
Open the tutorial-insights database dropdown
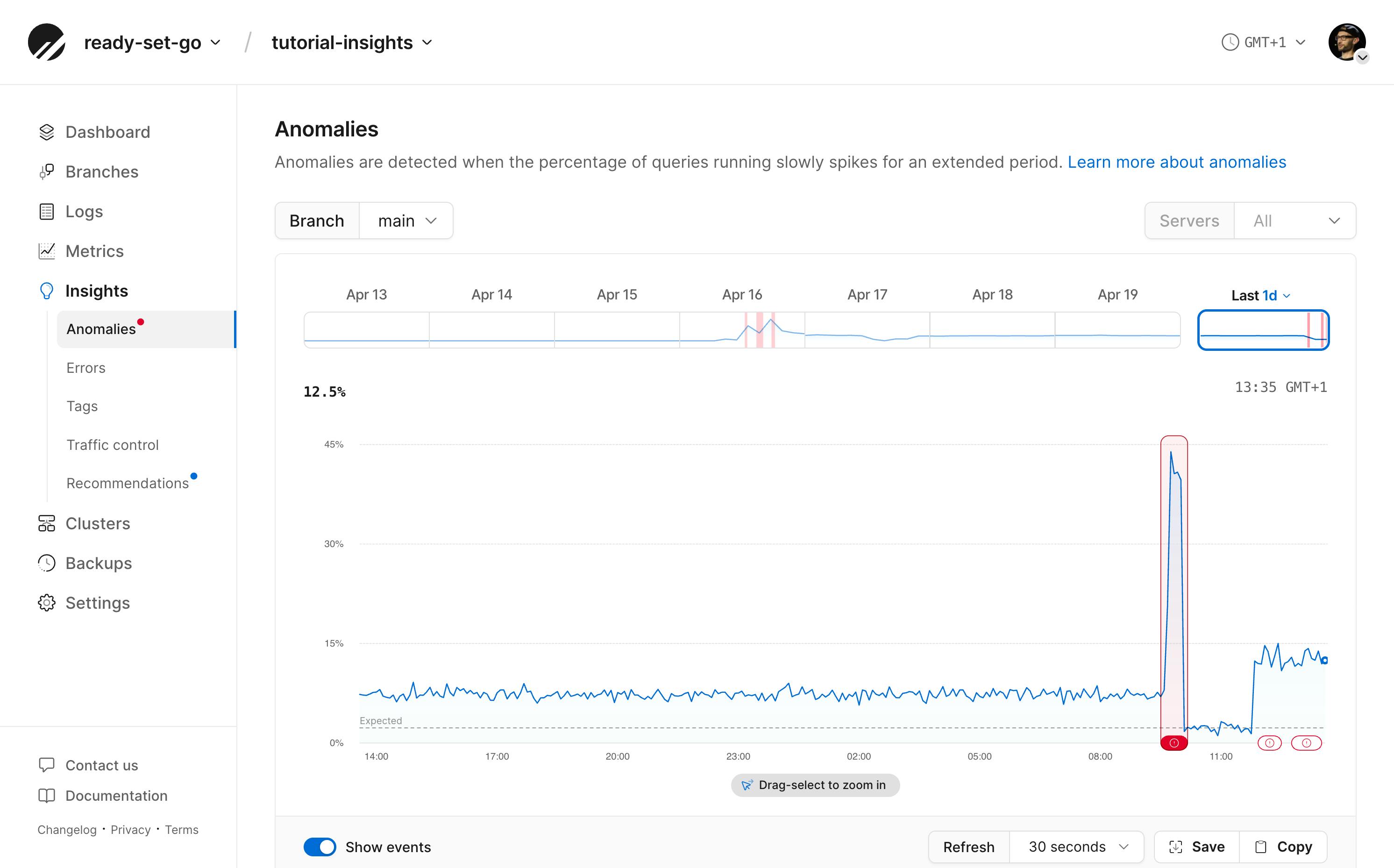352,43
